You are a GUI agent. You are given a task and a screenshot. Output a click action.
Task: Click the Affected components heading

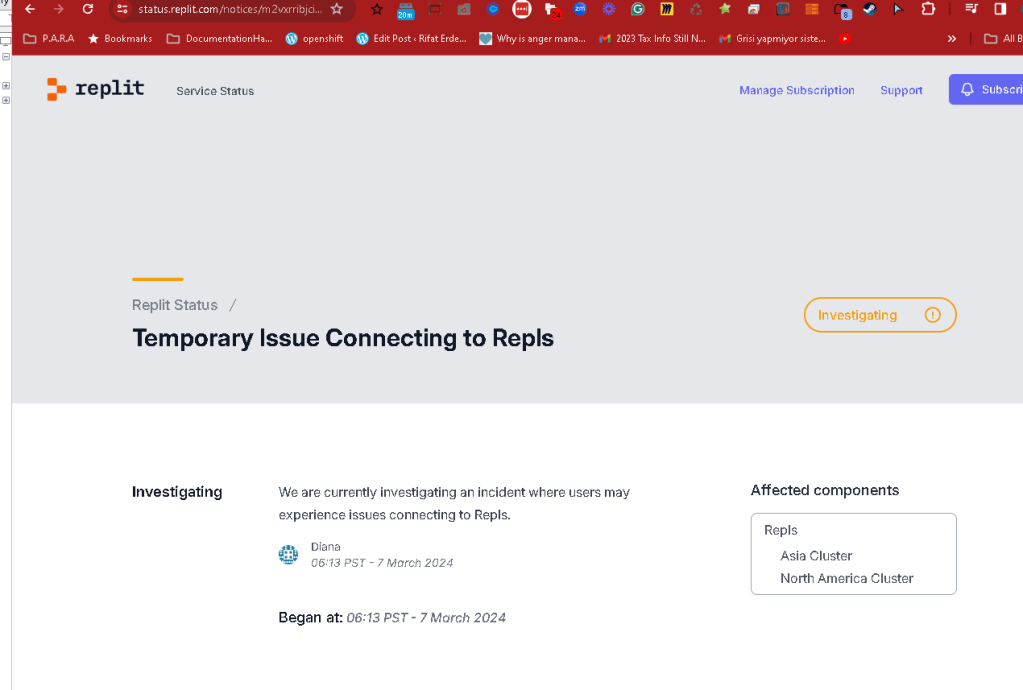[825, 490]
